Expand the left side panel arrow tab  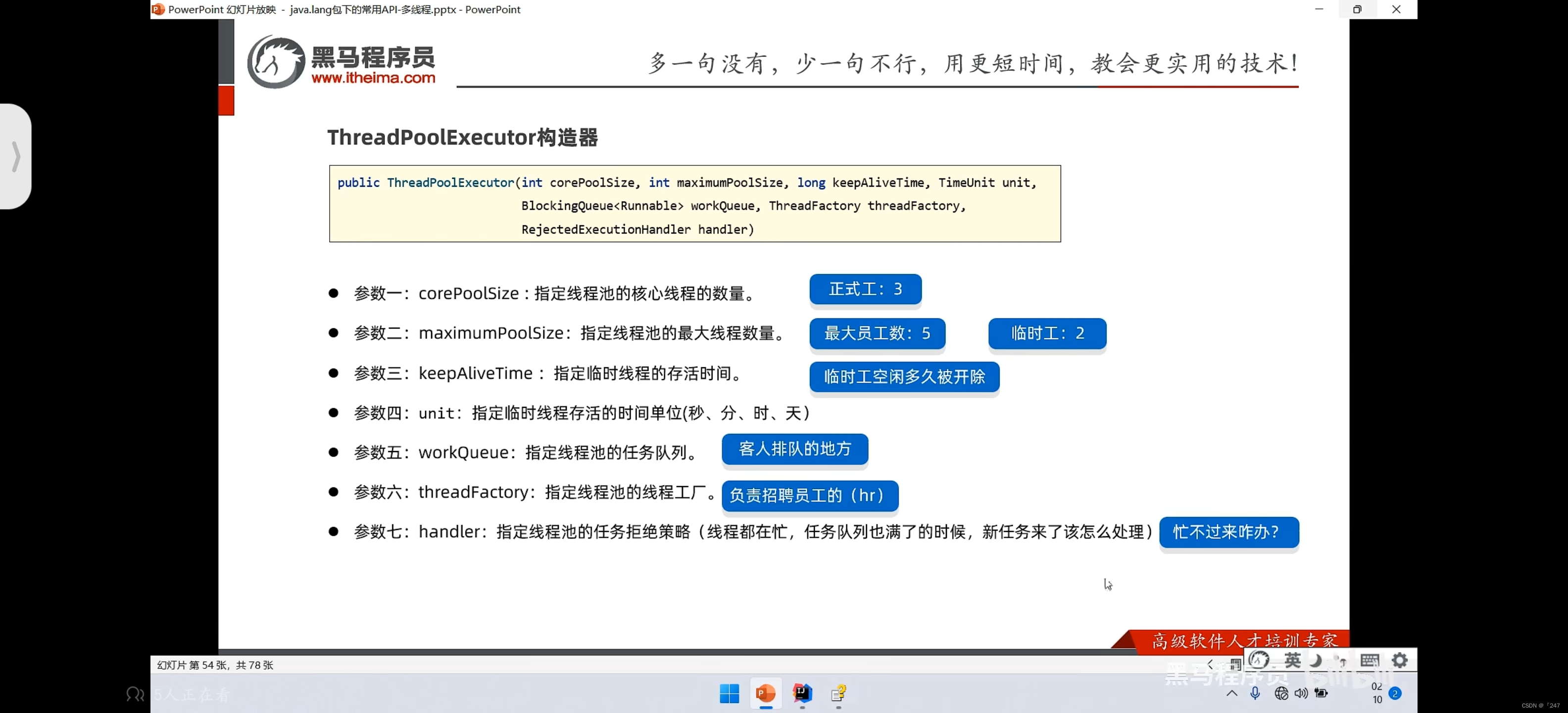coord(16,156)
